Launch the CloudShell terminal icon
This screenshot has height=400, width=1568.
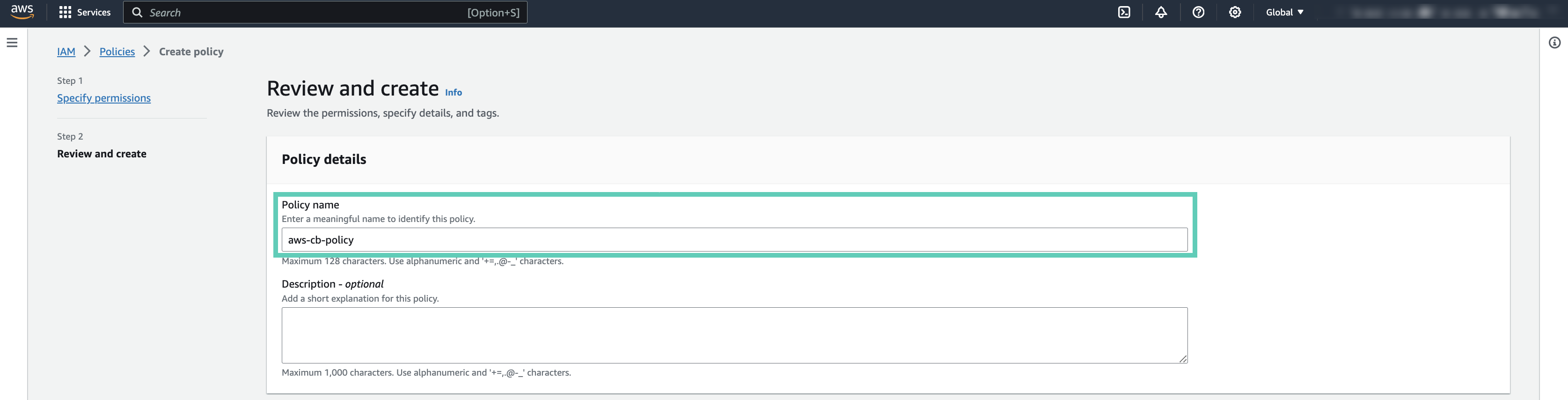[x=1124, y=13]
